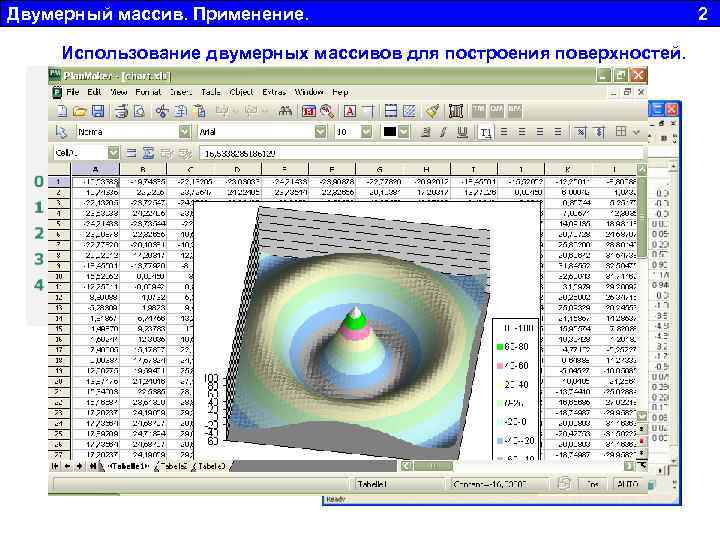Align cell text right
This screenshot has height=540, width=720.
(540, 132)
